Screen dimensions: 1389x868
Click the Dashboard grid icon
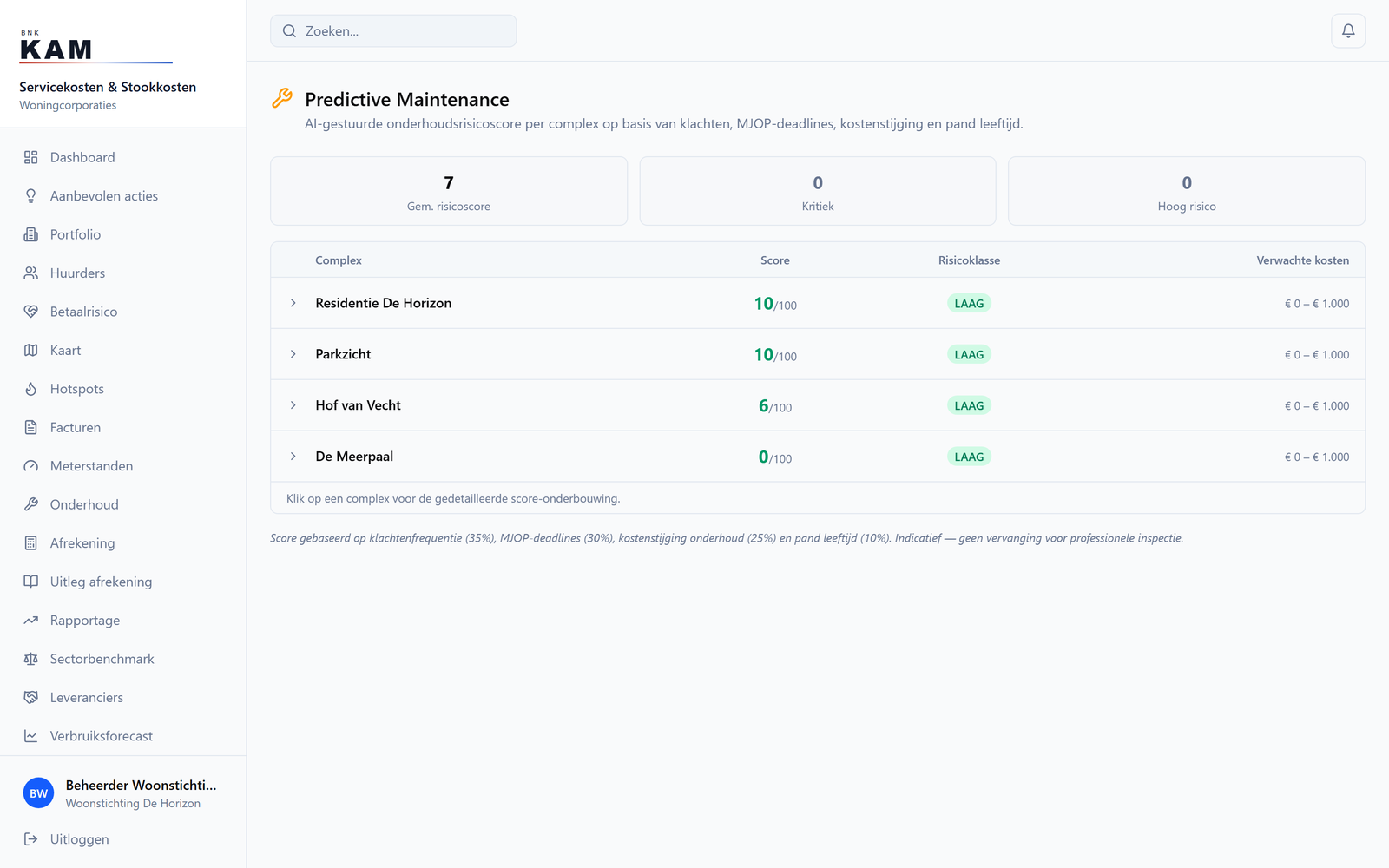click(x=31, y=157)
